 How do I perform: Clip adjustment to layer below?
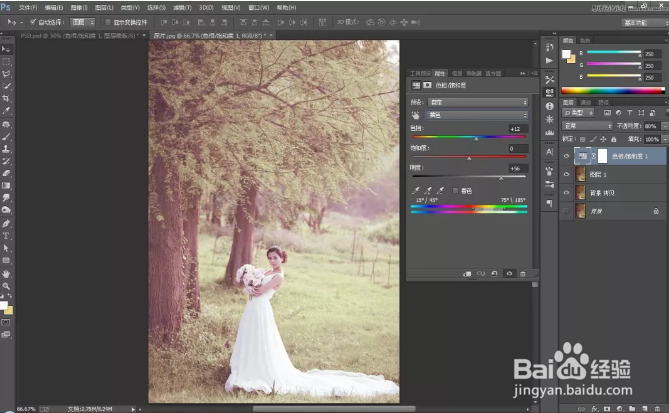pos(467,273)
